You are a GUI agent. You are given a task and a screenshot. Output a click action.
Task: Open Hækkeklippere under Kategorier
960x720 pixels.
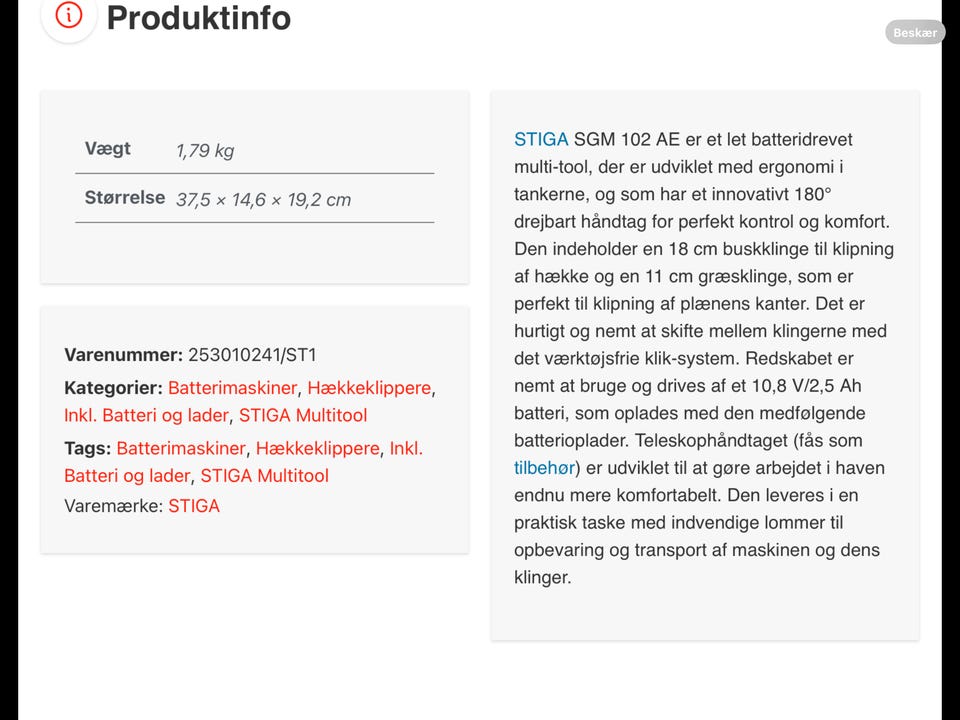(369, 388)
